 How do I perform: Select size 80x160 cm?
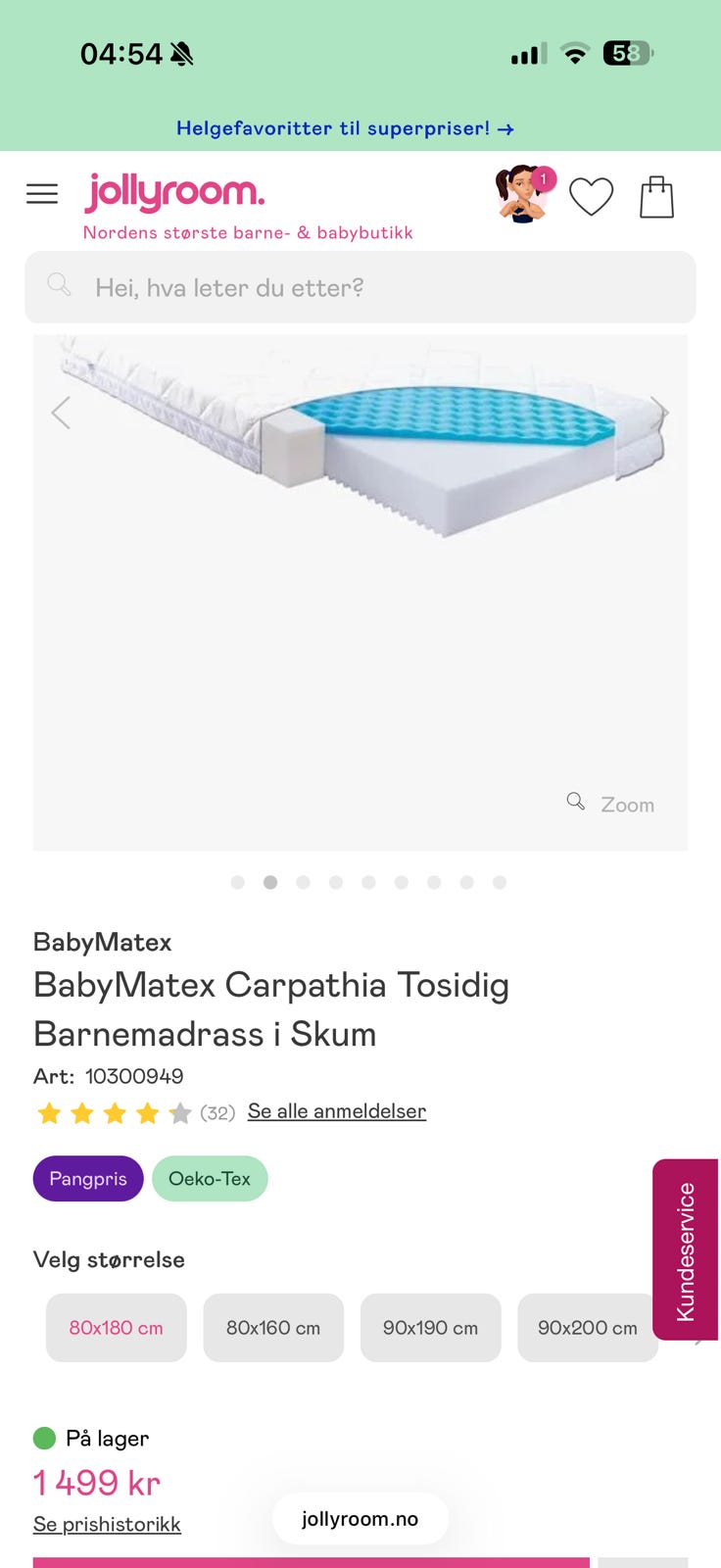[273, 1328]
